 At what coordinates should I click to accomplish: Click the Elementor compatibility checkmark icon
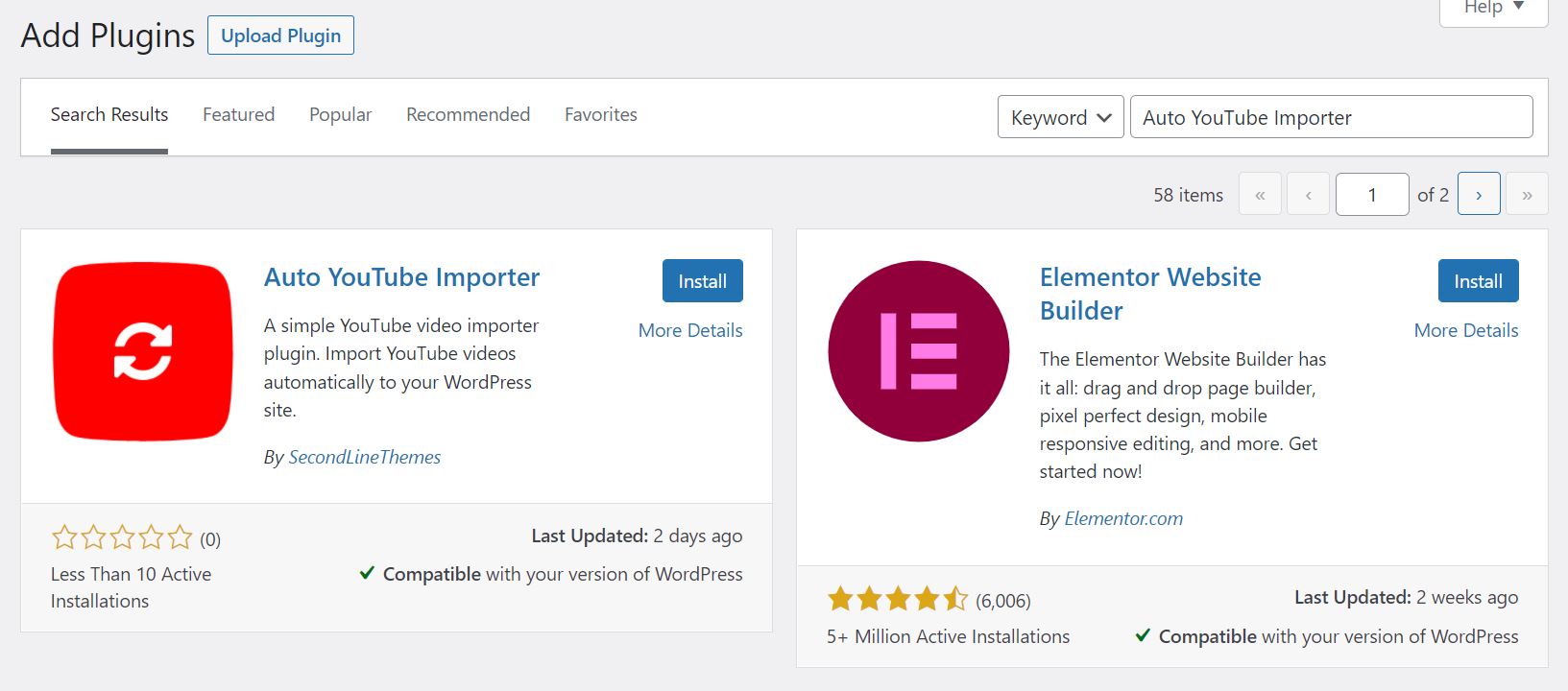1143,635
